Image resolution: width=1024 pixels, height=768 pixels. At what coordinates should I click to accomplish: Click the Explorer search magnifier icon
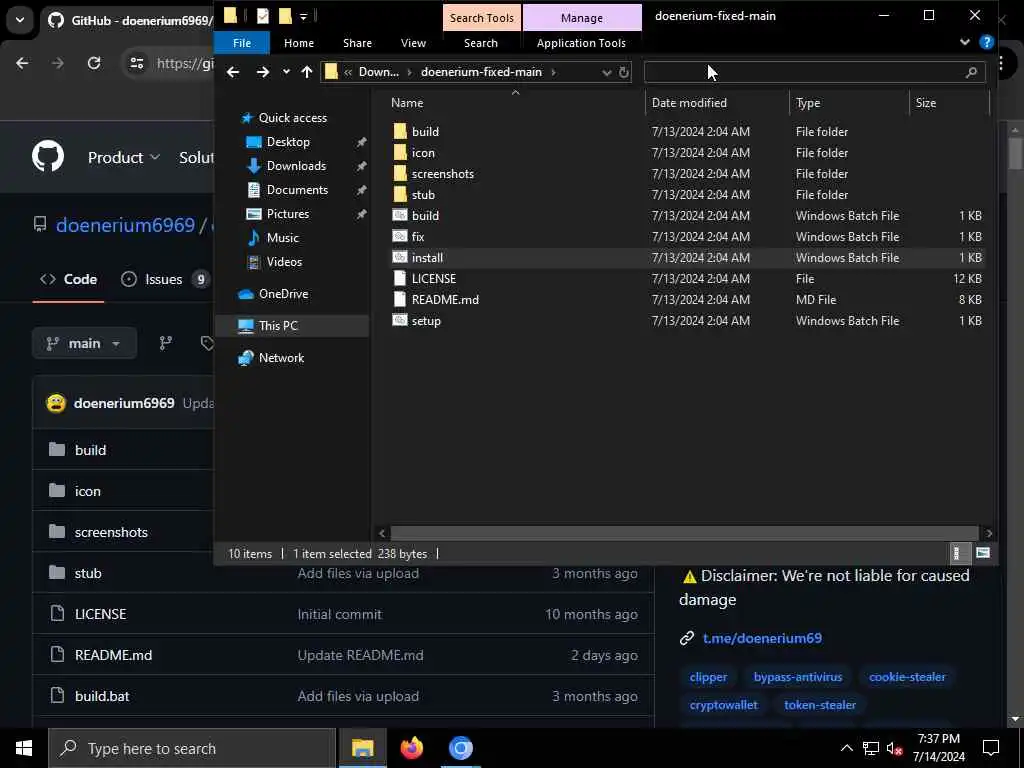click(x=971, y=72)
